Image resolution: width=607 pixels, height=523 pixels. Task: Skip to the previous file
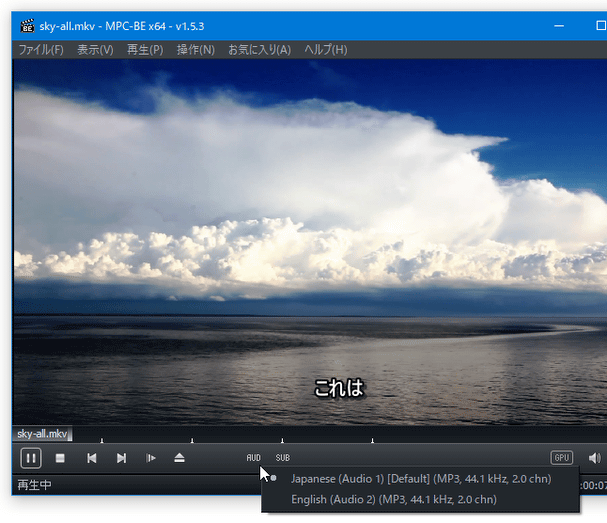pos(91,458)
